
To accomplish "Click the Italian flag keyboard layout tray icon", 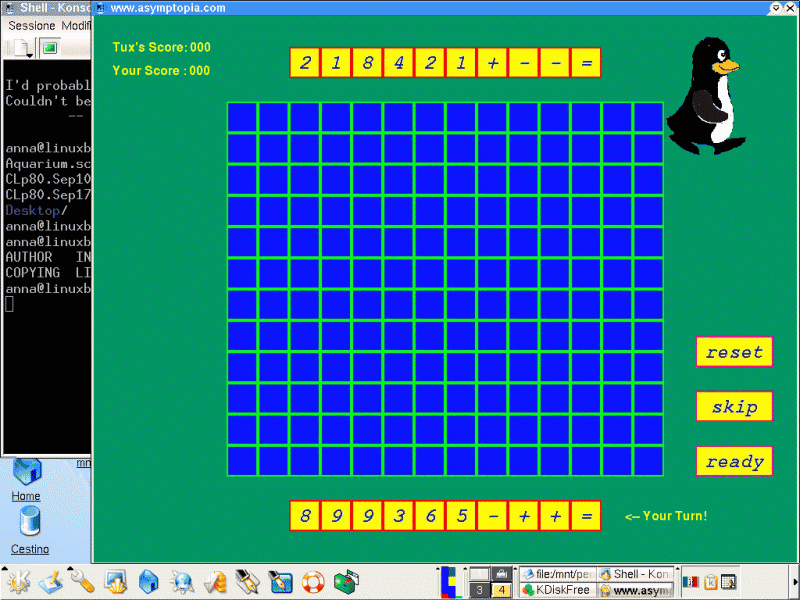I will pos(691,582).
